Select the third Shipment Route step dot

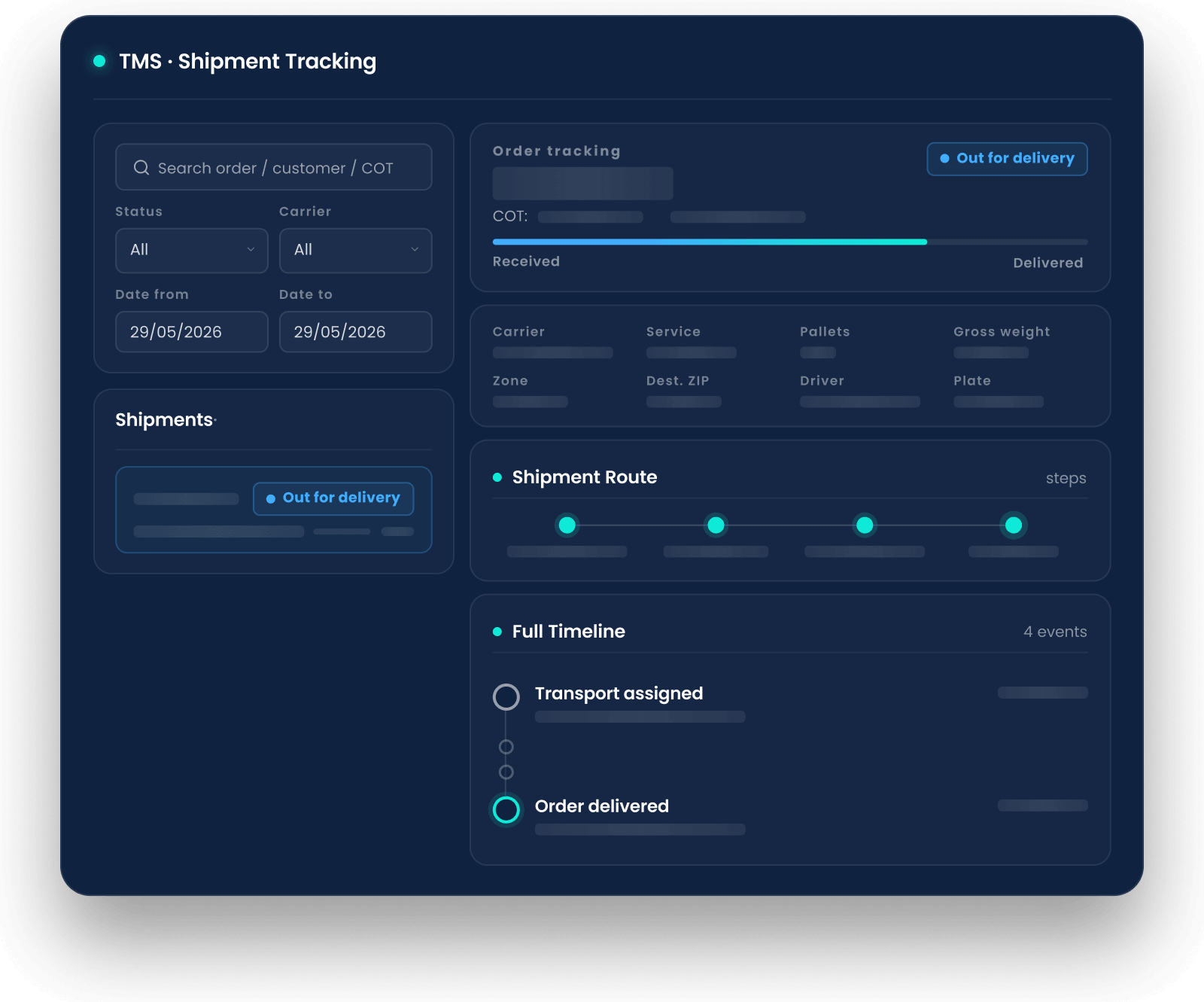[865, 525]
